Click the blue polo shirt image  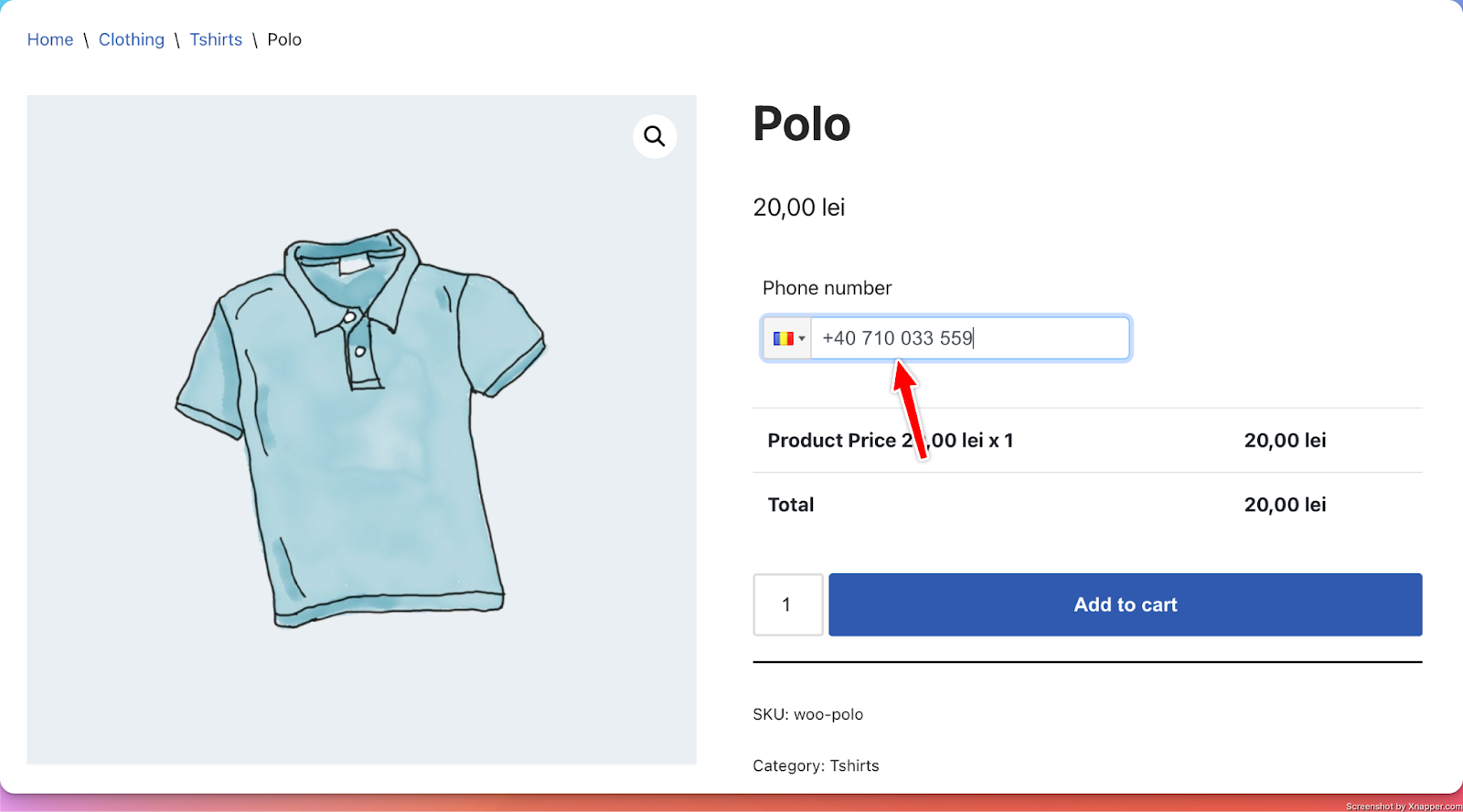tap(361, 428)
